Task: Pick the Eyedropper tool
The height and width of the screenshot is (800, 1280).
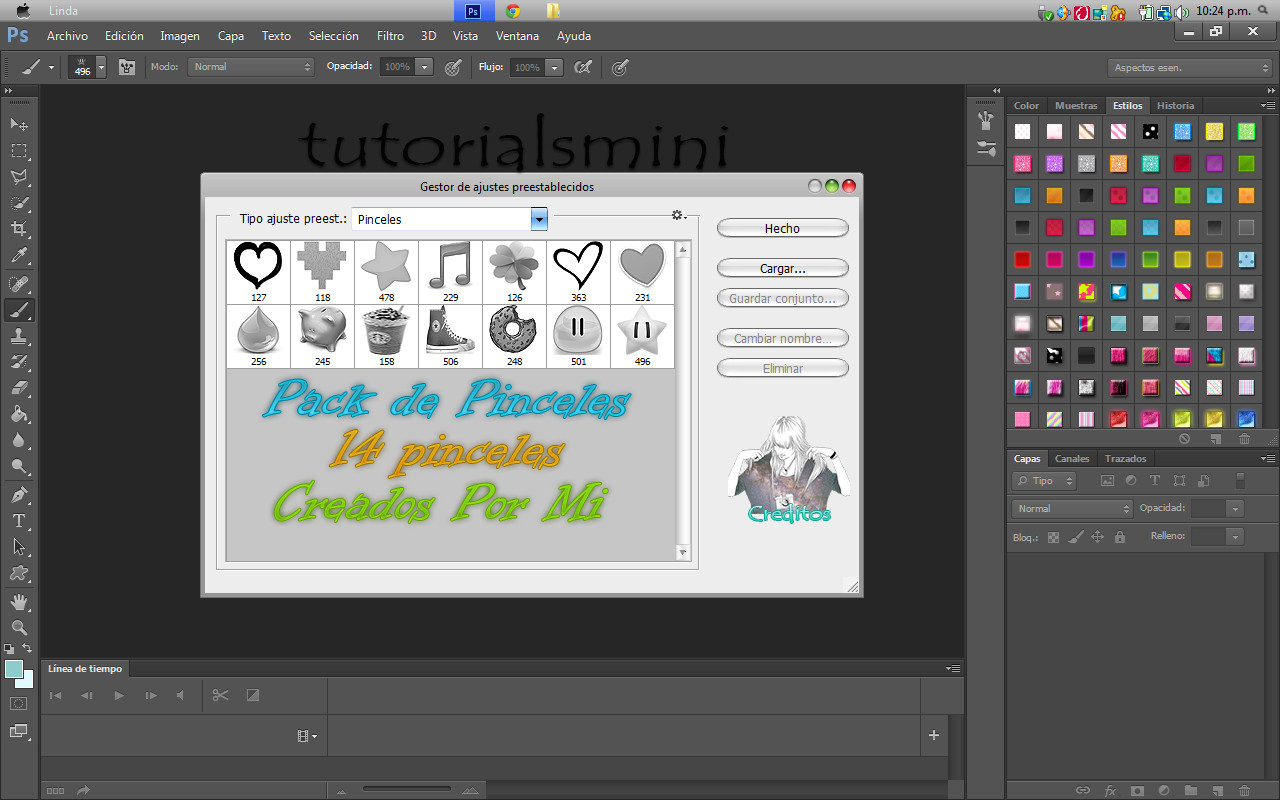Action: click(19, 256)
